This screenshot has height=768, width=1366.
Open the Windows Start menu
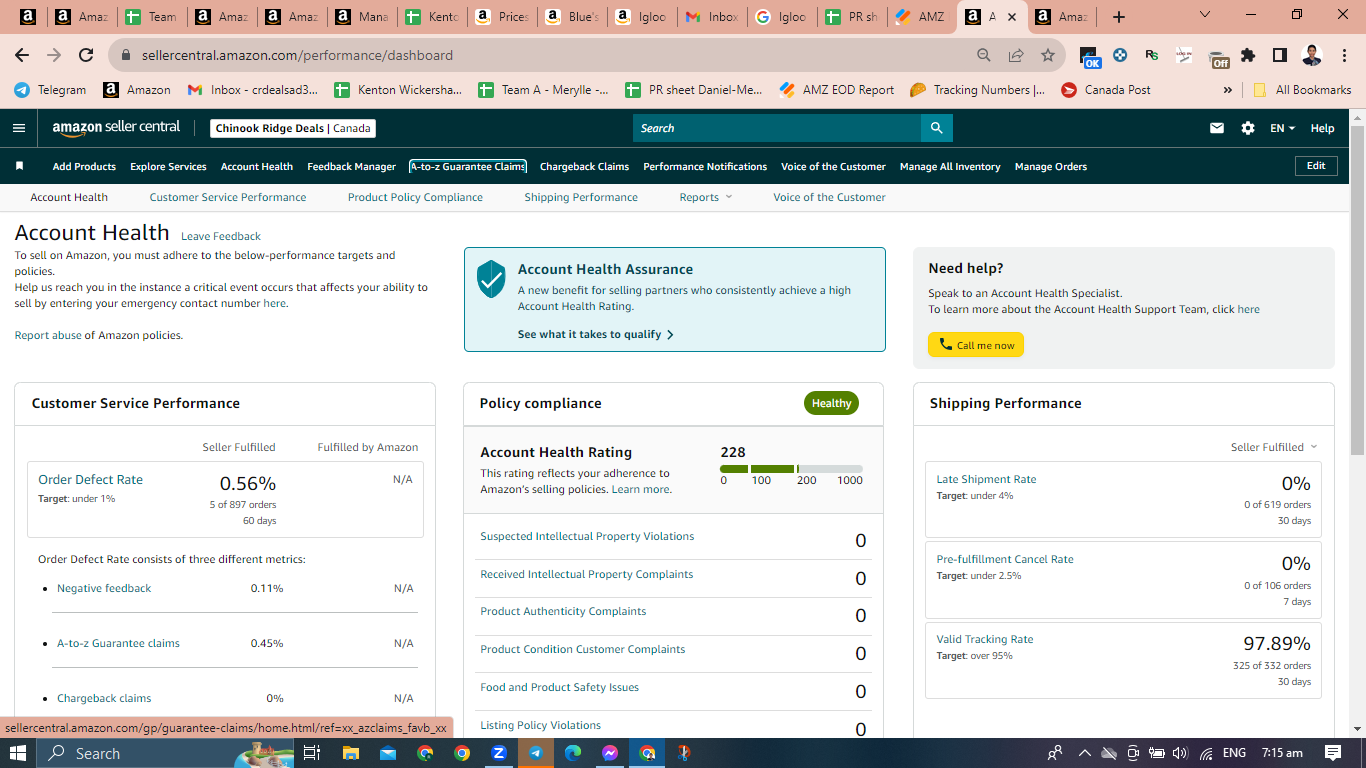point(18,753)
